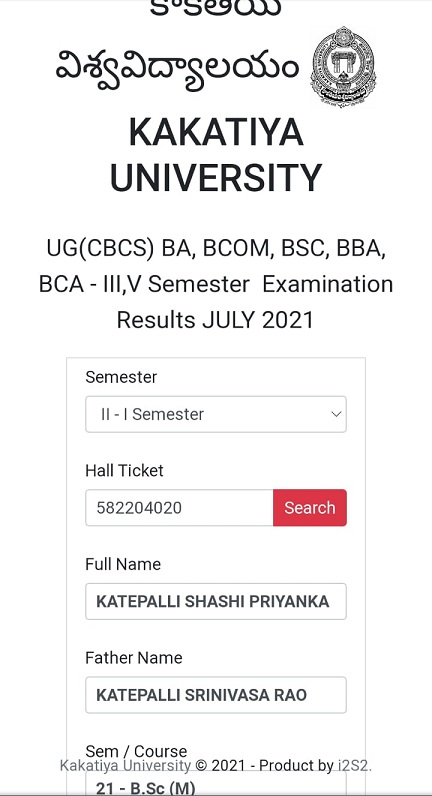
Task: Click the UG(CBCS) BA, BCOM, BSC heading line
Action: click(216, 249)
